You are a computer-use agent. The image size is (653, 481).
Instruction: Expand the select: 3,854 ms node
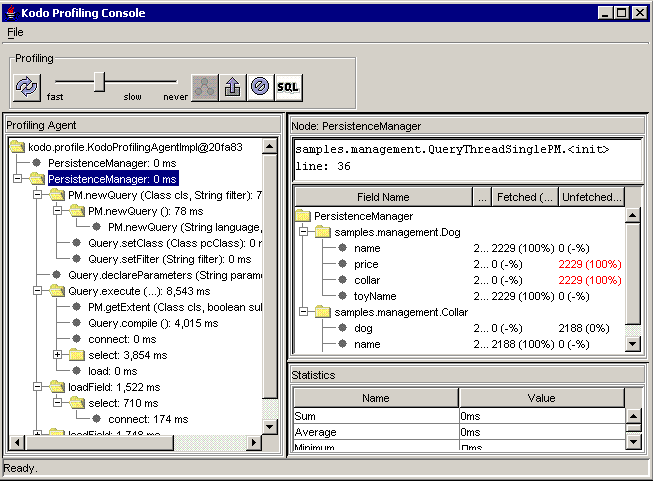click(x=58, y=355)
